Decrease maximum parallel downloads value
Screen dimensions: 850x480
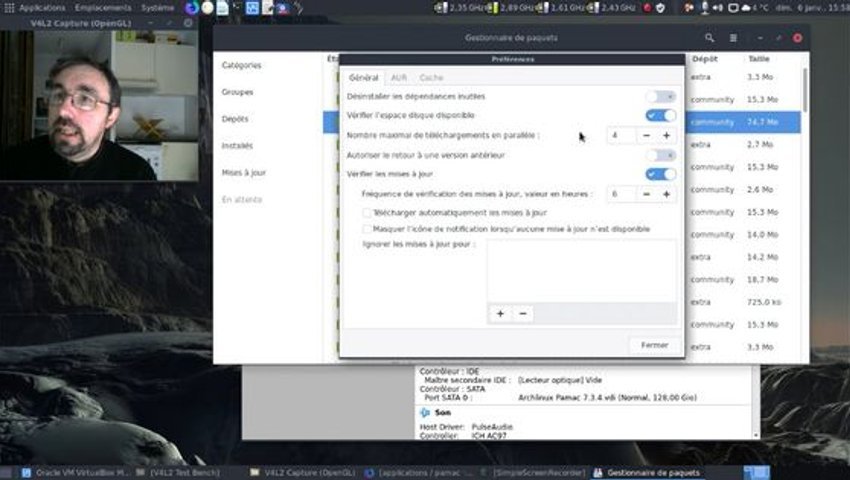click(646, 136)
